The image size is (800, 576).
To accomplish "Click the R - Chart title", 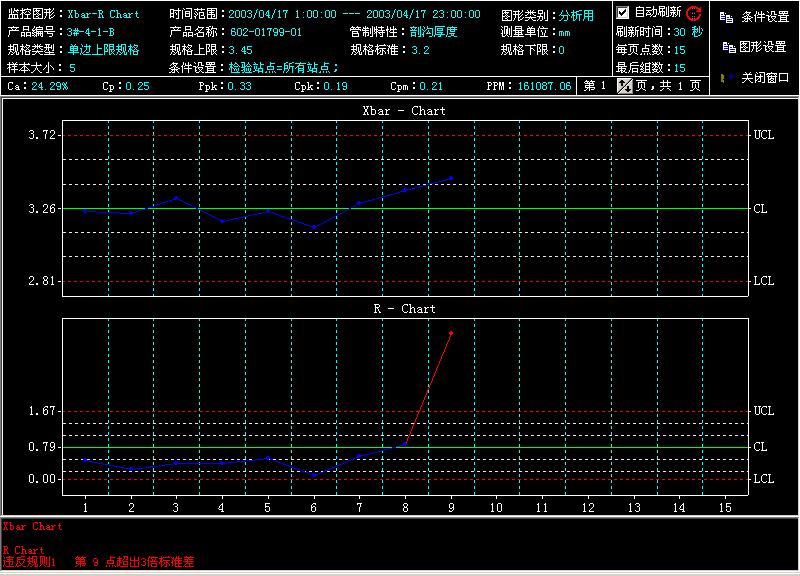I will tap(404, 309).
